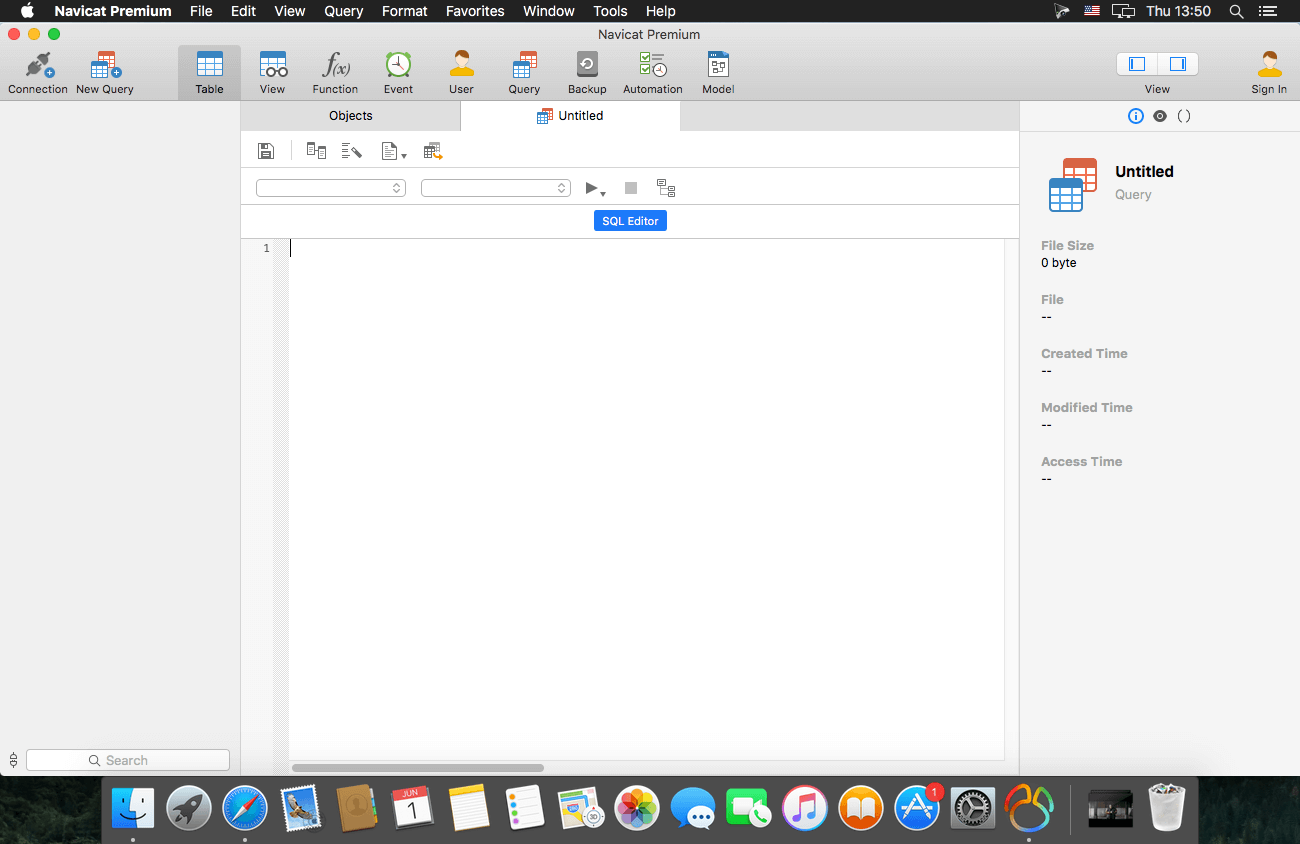
Task: Expand the Run button dropdown arrow
Action: click(603, 193)
